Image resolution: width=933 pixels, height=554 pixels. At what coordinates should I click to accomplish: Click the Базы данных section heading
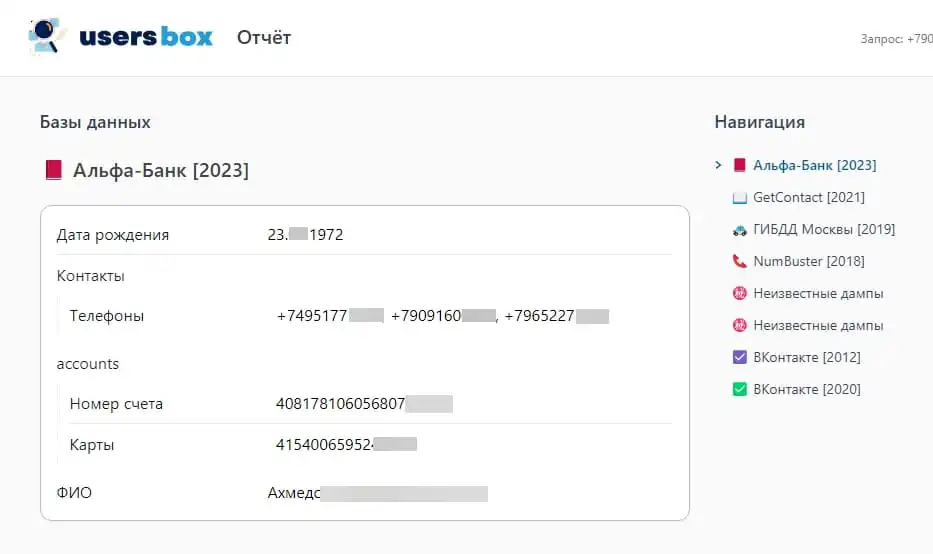click(x=95, y=122)
